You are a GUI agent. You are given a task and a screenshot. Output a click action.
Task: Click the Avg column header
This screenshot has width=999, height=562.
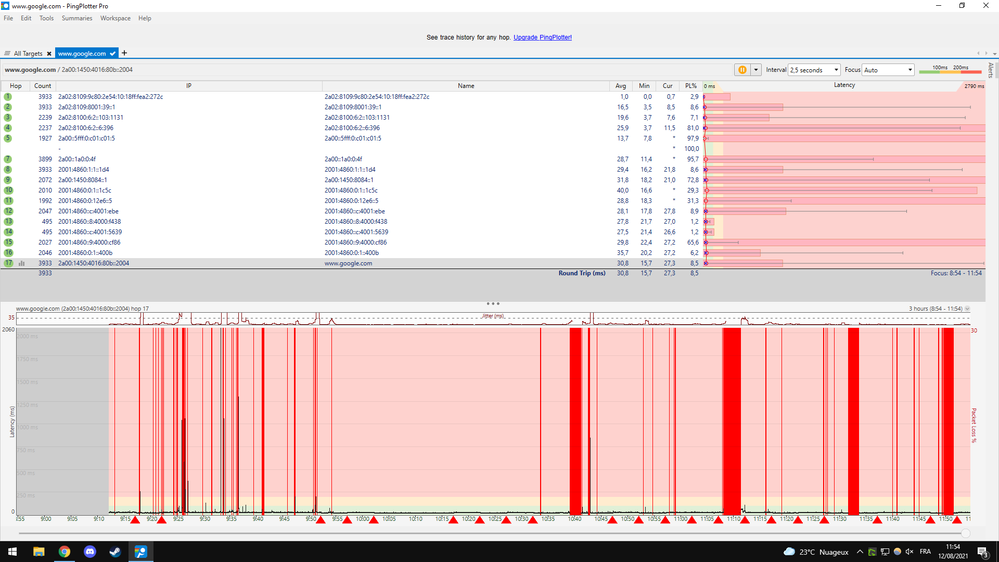tap(621, 85)
